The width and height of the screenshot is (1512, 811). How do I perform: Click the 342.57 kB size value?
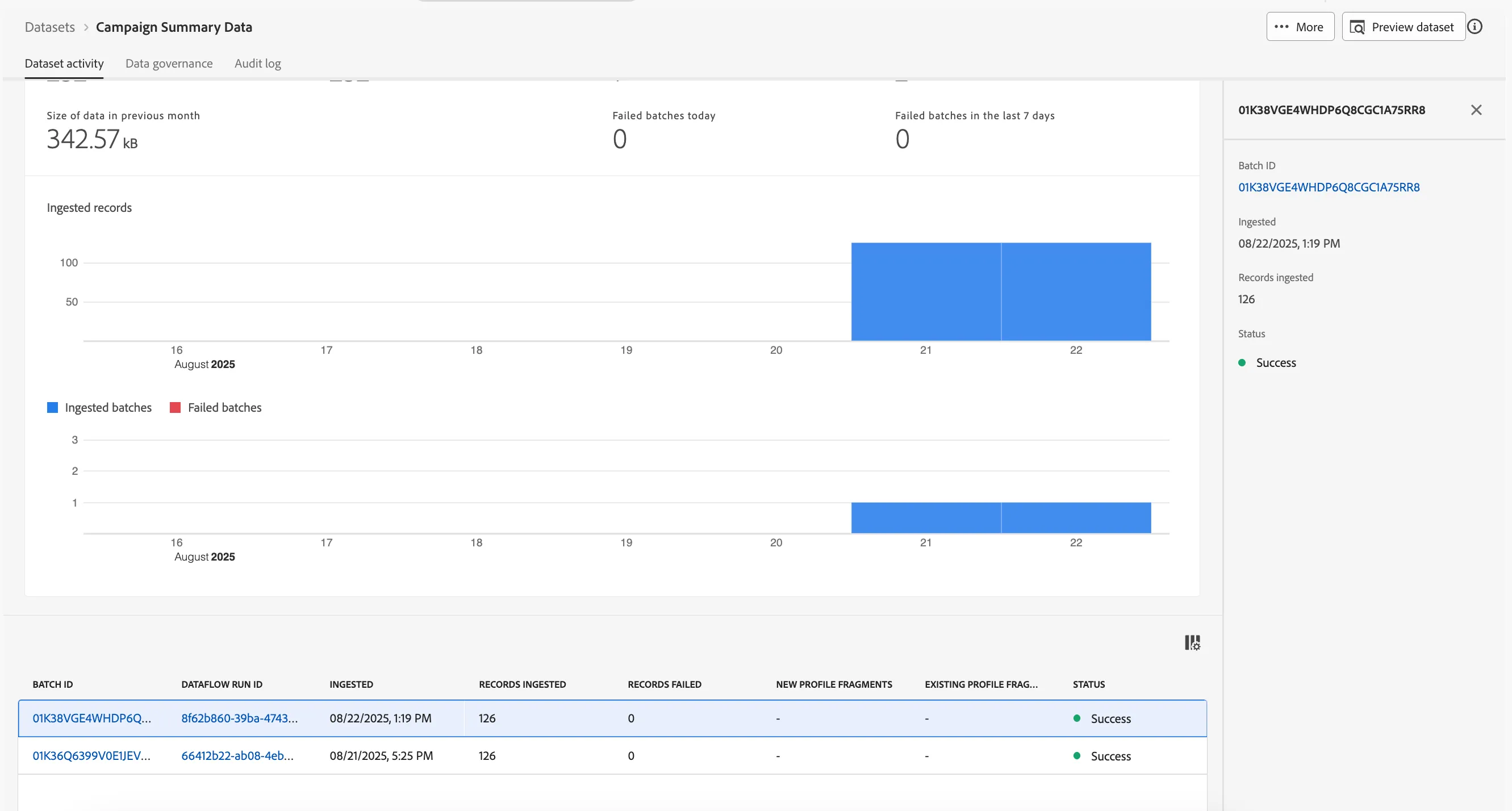click(92, 140)
